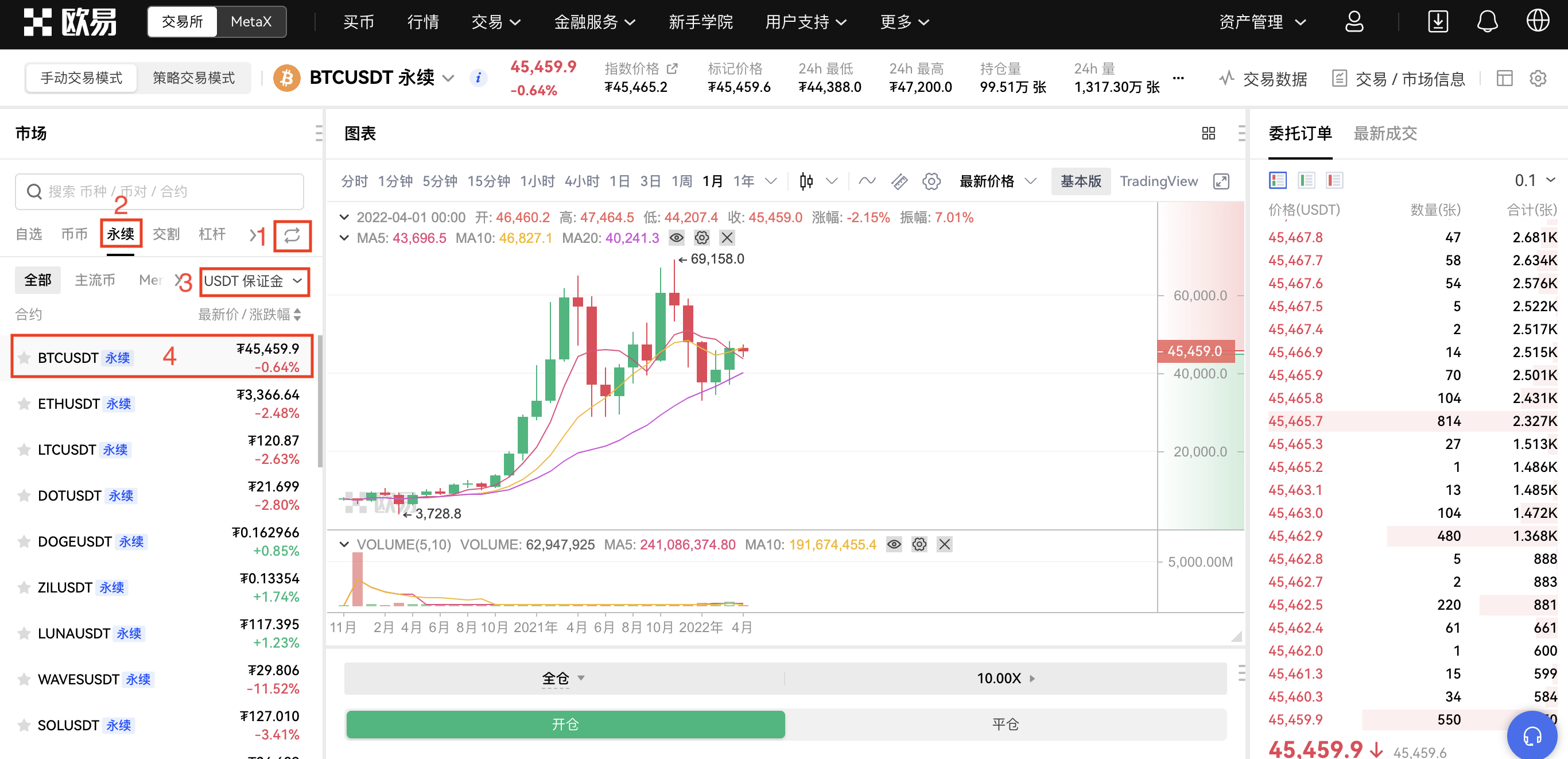Open order book 0.1 depth dropdown
Viewport: 1568px width, 759px height.
tap(1535, 180)
